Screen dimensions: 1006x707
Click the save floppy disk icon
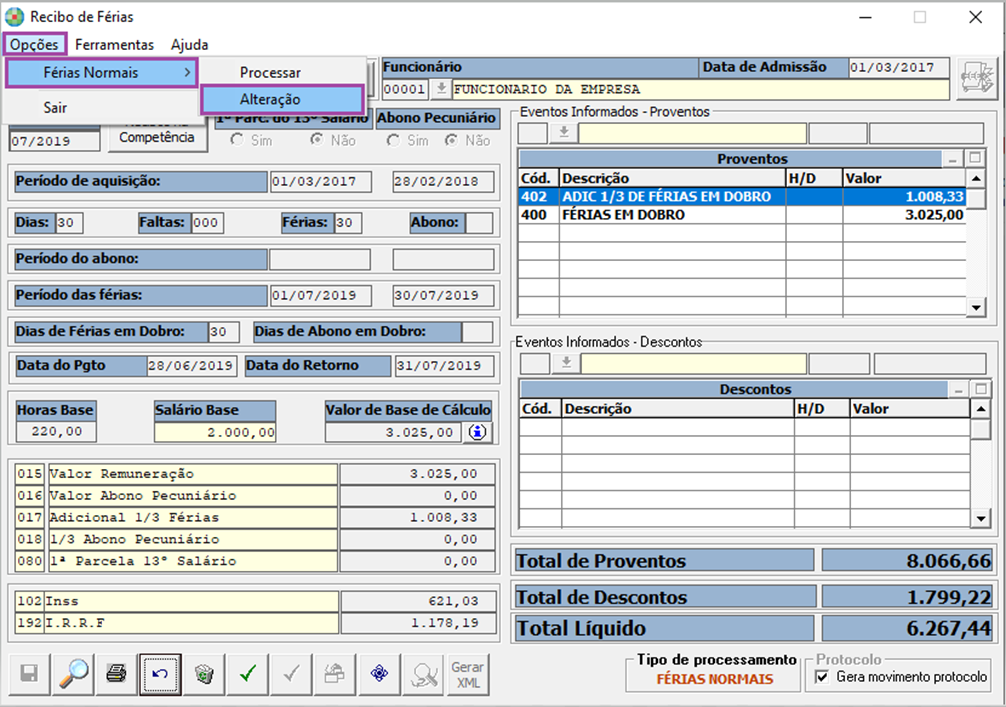coord(29,674)
